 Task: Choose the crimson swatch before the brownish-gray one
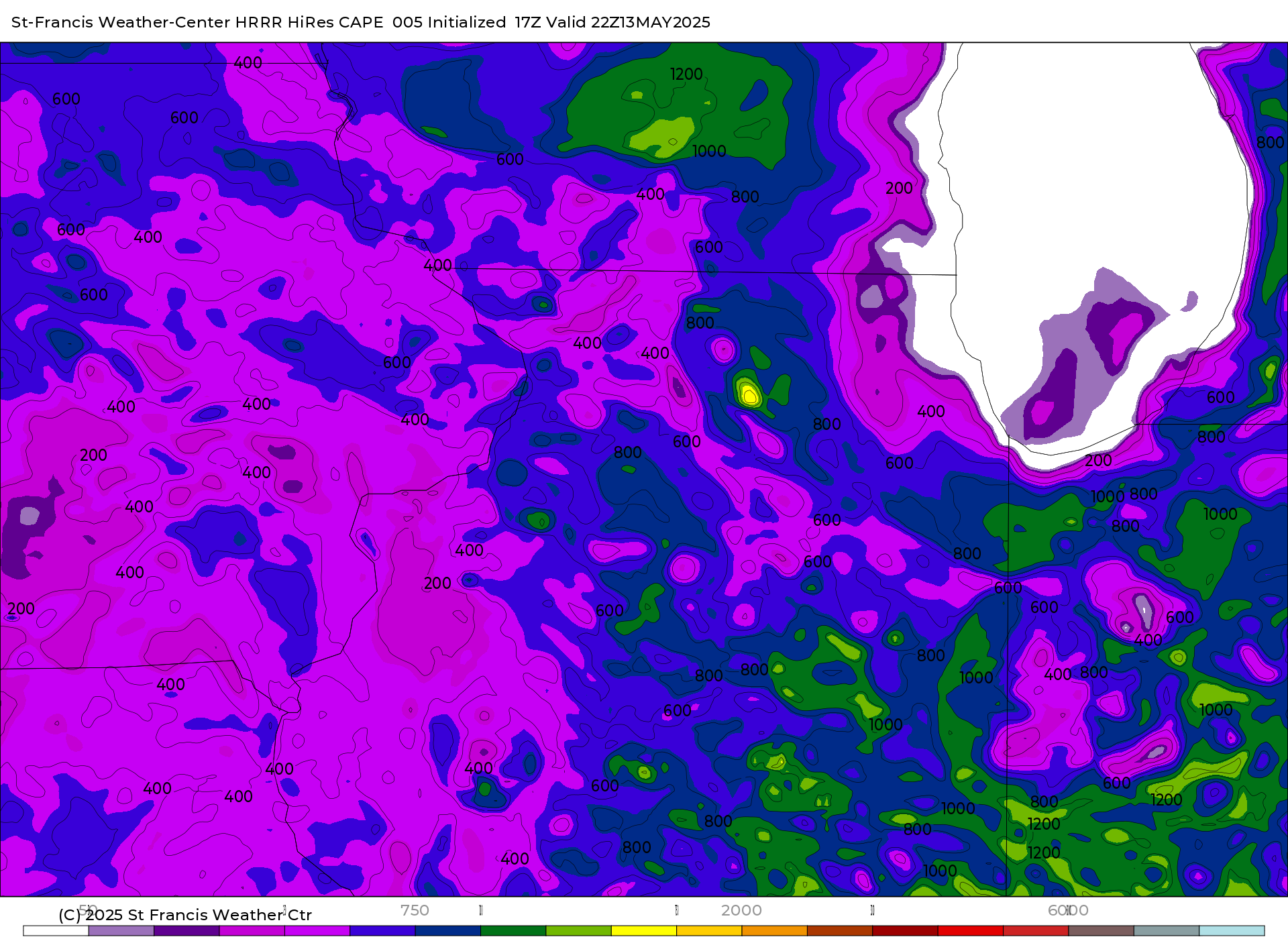[1036, 931]
